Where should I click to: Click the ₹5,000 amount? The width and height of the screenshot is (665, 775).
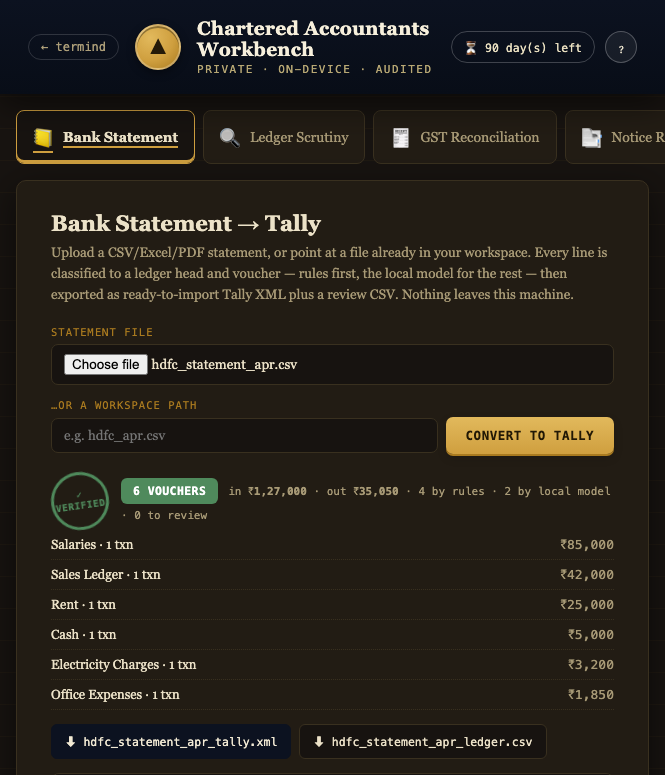(x=591, y=635)
